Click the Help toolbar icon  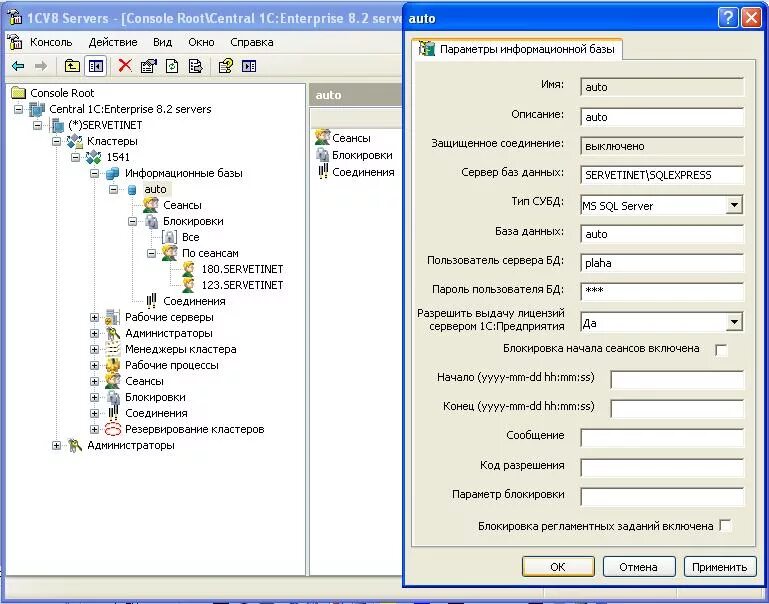[x=226, y=66]
